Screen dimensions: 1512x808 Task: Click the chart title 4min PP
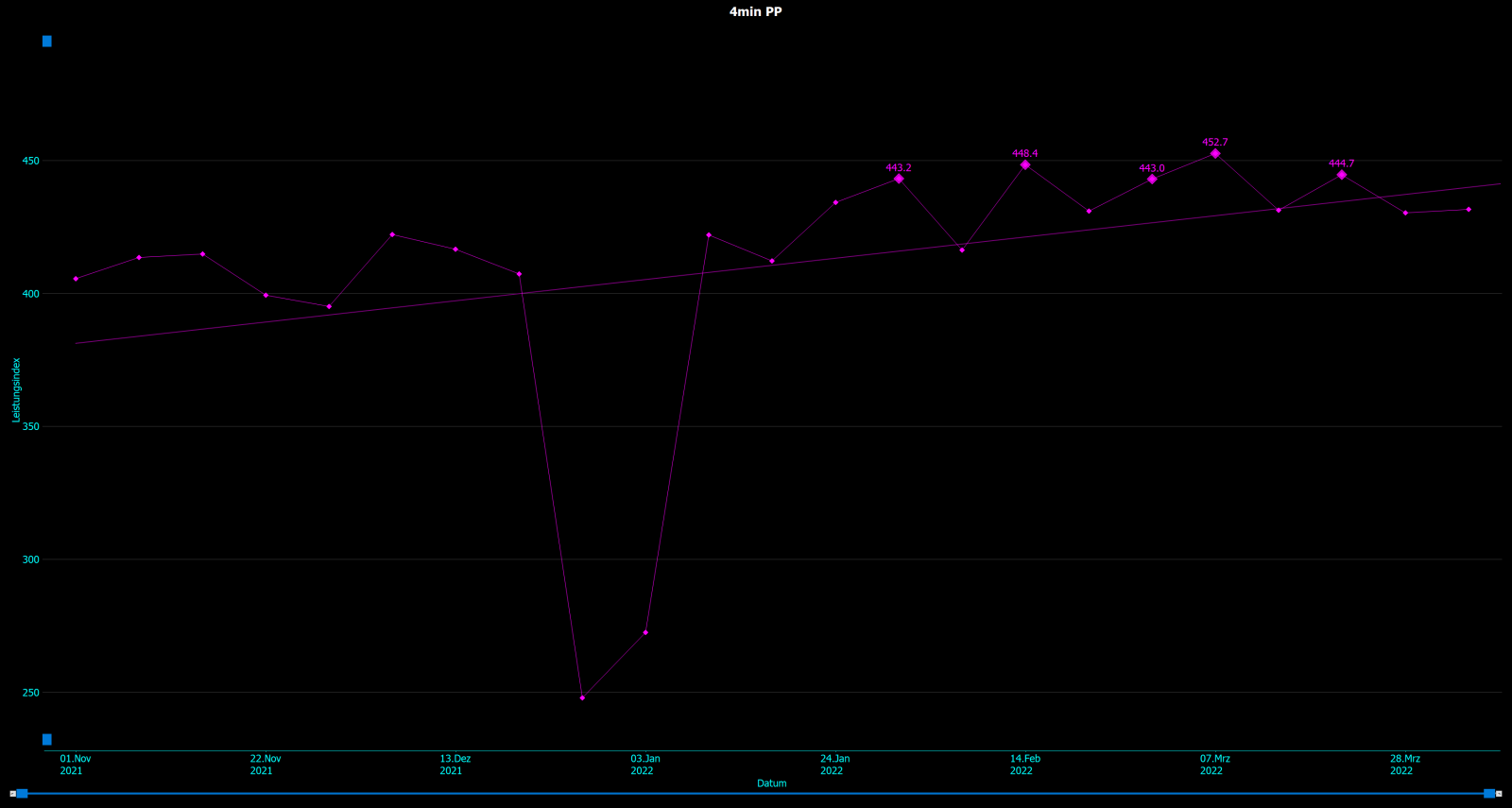coord(755,12)
